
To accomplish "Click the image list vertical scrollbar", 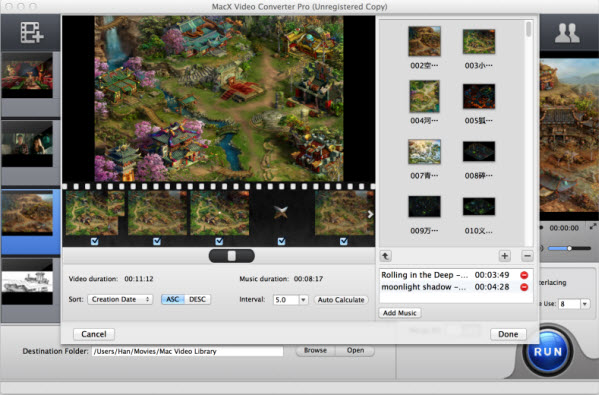I will (x=529, y=29).
